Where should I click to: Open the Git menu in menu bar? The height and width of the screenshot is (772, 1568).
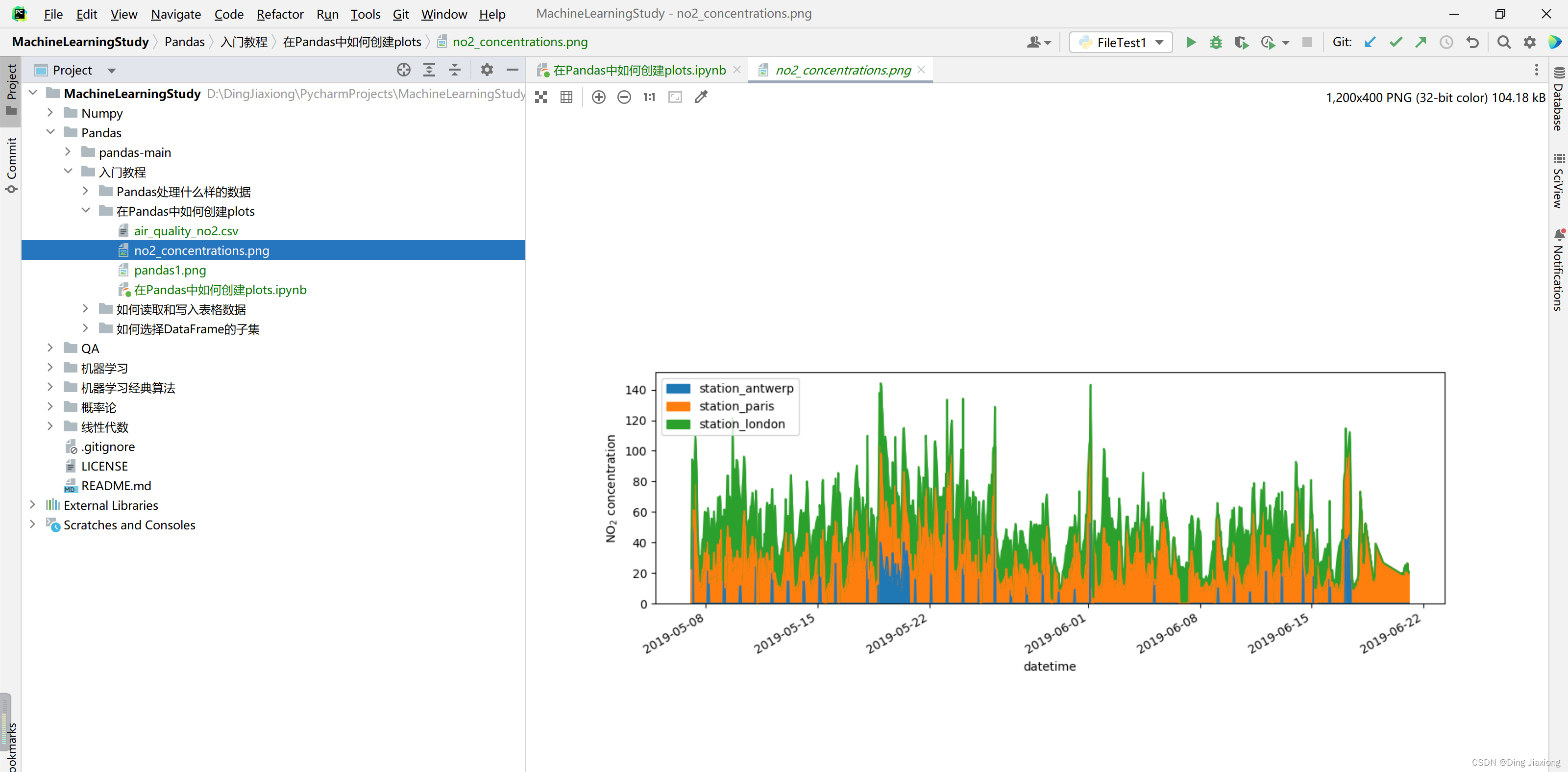[399, 13]
